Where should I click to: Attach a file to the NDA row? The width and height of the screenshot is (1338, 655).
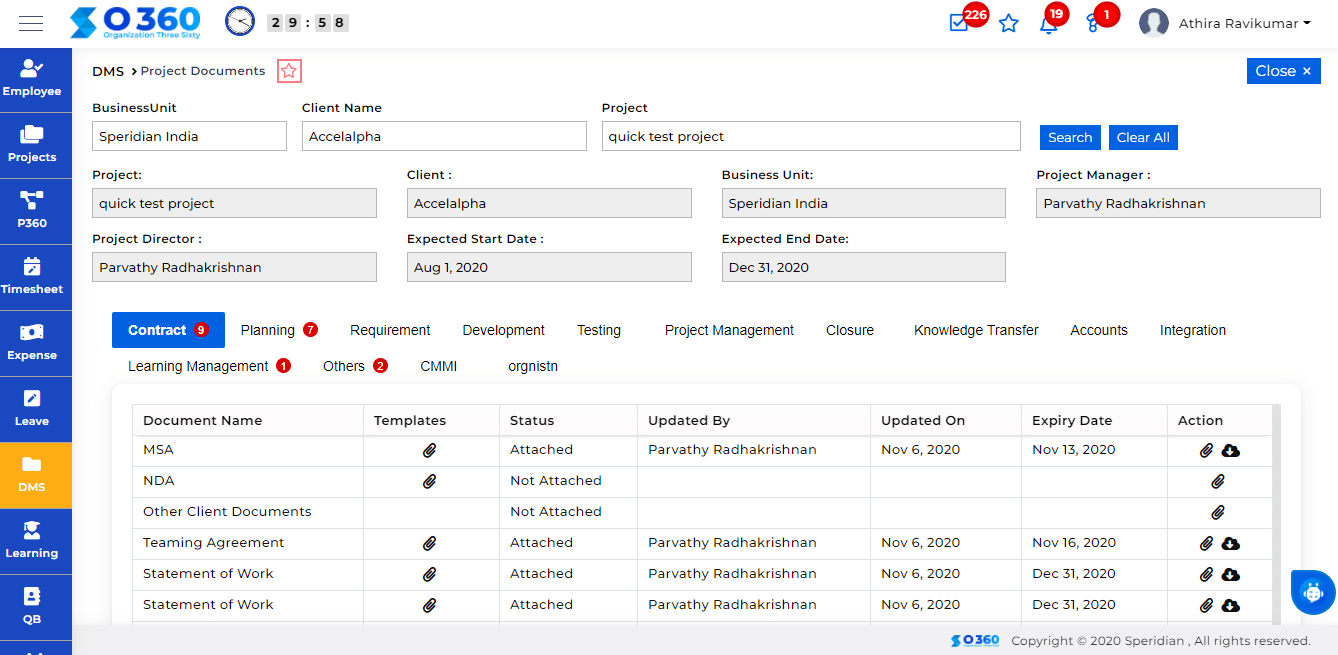pyautogui.click(x=1218, y=481)
